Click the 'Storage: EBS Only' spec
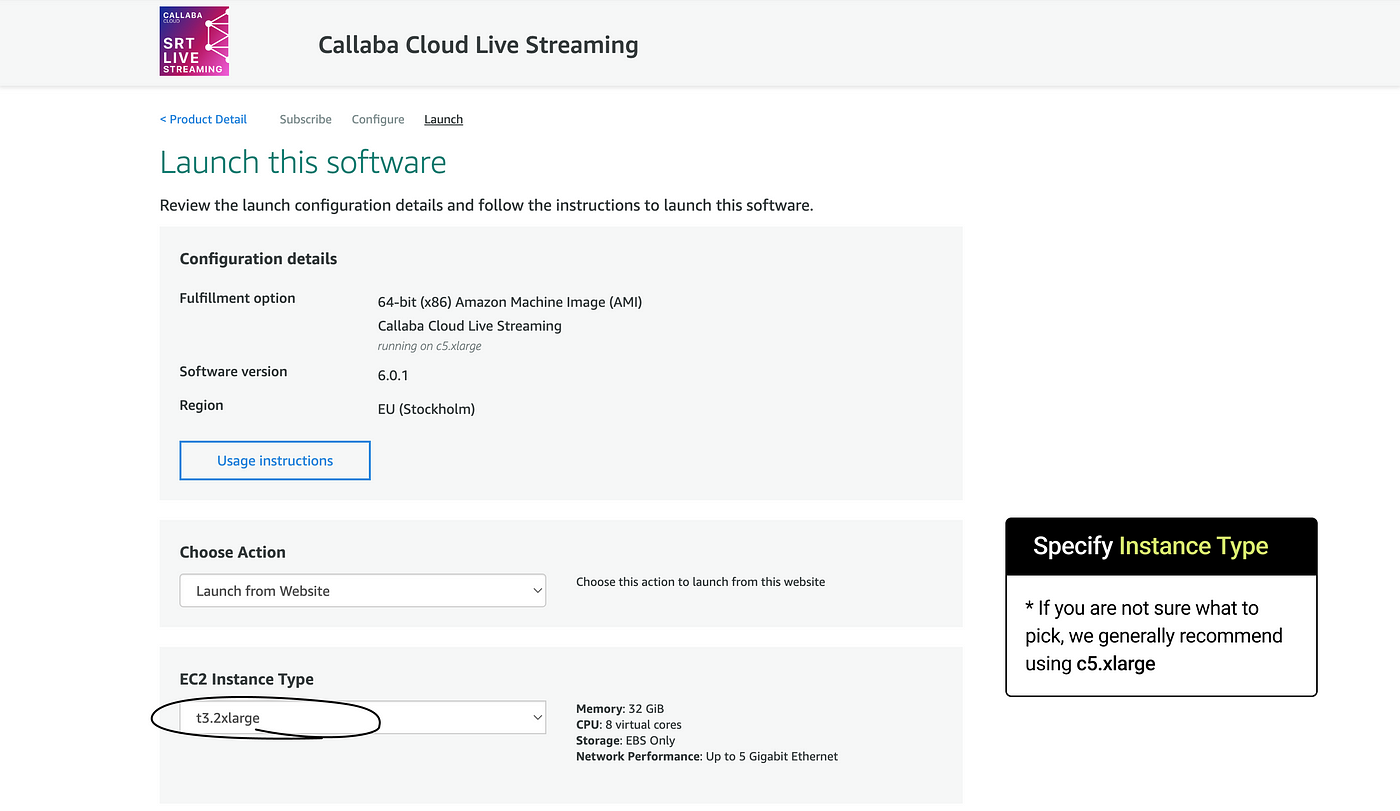Viewport: 1400px width, 811px height. (626, 741)
